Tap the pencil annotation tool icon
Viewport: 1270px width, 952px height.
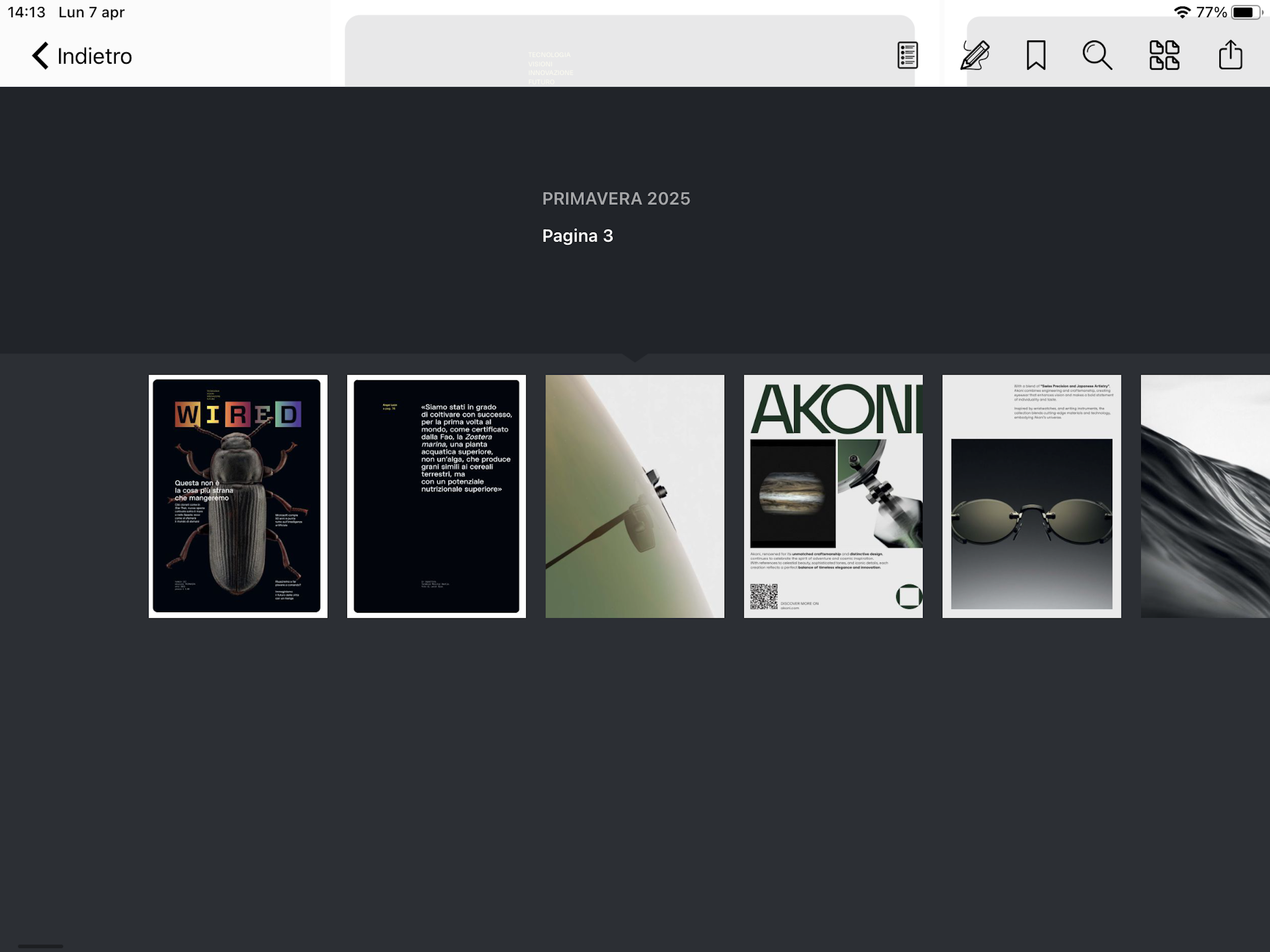975,55
